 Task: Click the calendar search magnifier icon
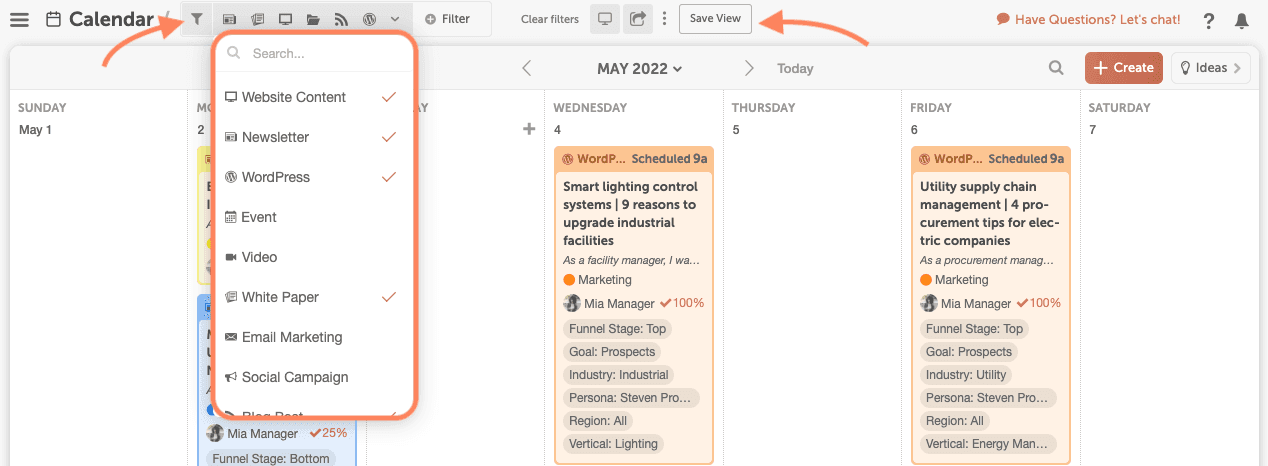[x=1056, y=68]
